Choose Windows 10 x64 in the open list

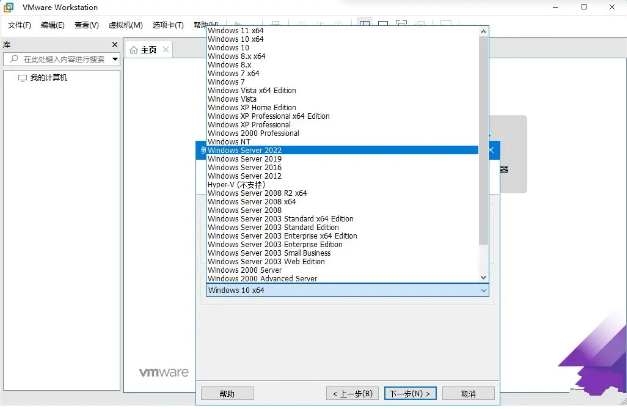click(342, 39)
